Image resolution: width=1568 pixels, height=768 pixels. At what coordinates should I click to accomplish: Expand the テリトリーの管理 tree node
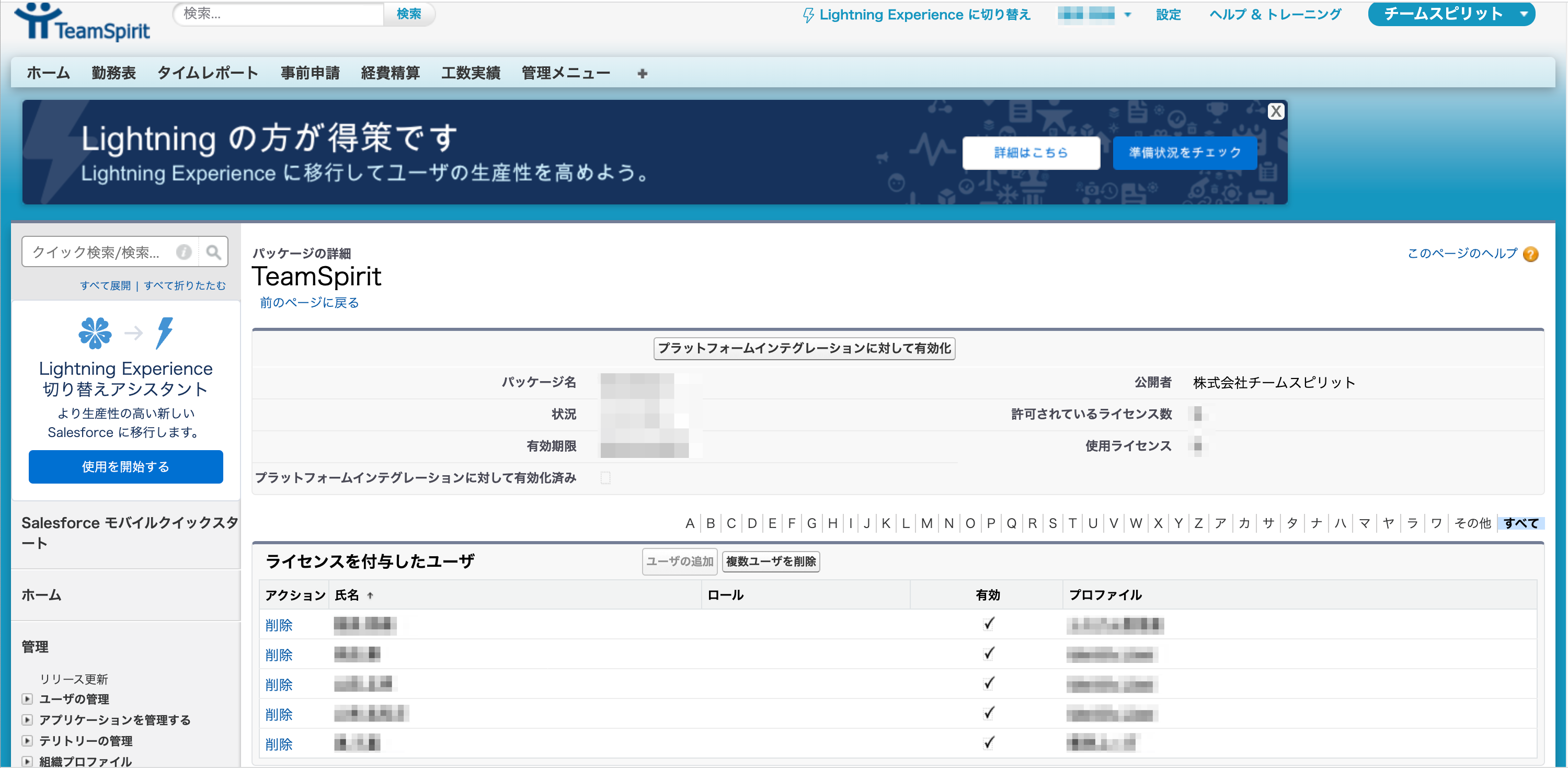tap(27, 741)
